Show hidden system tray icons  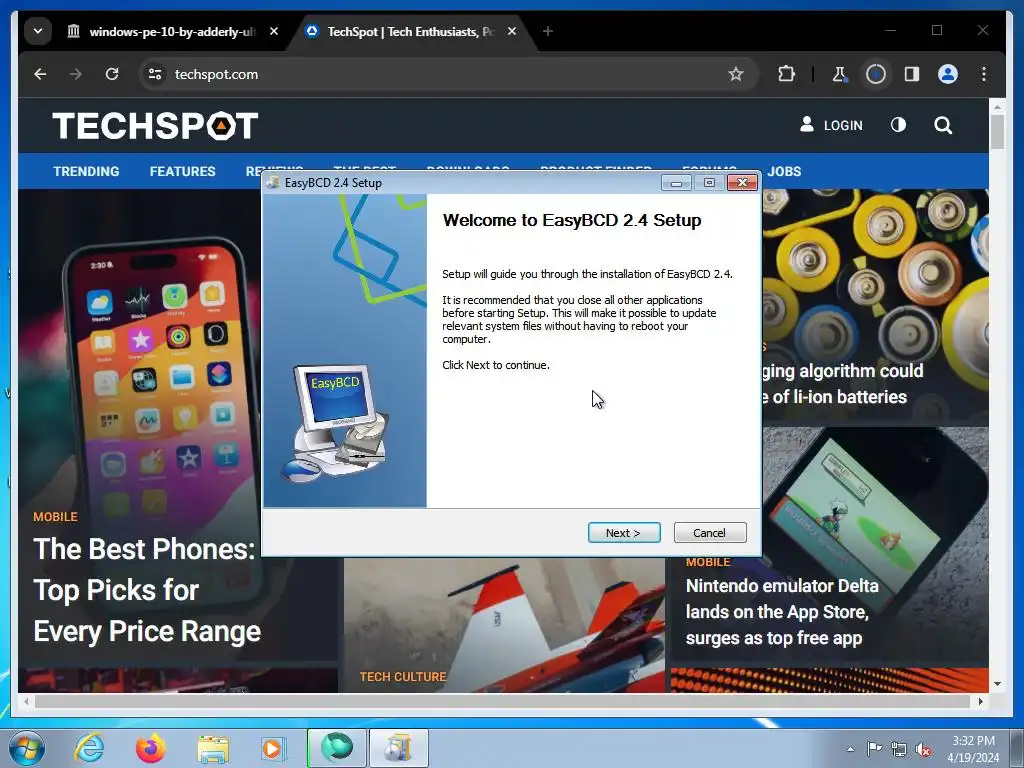(850, 749)
